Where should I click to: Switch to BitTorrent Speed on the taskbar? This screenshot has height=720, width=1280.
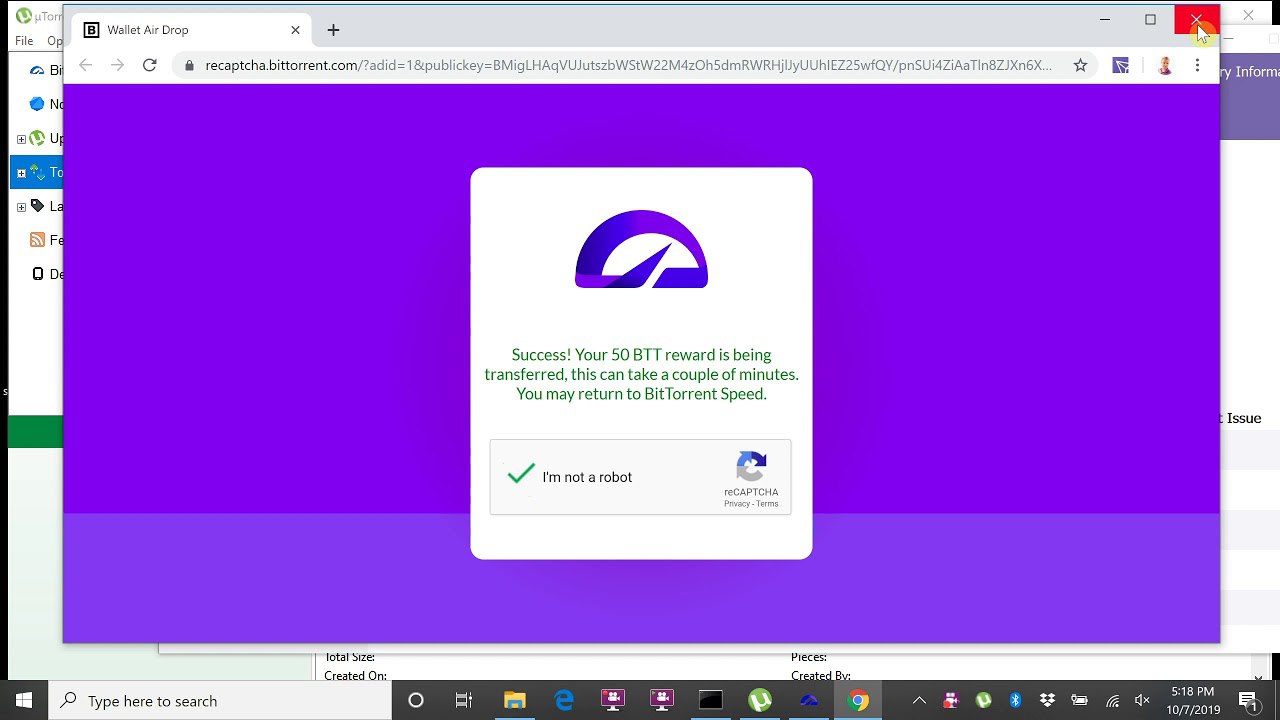coord(809,700)
